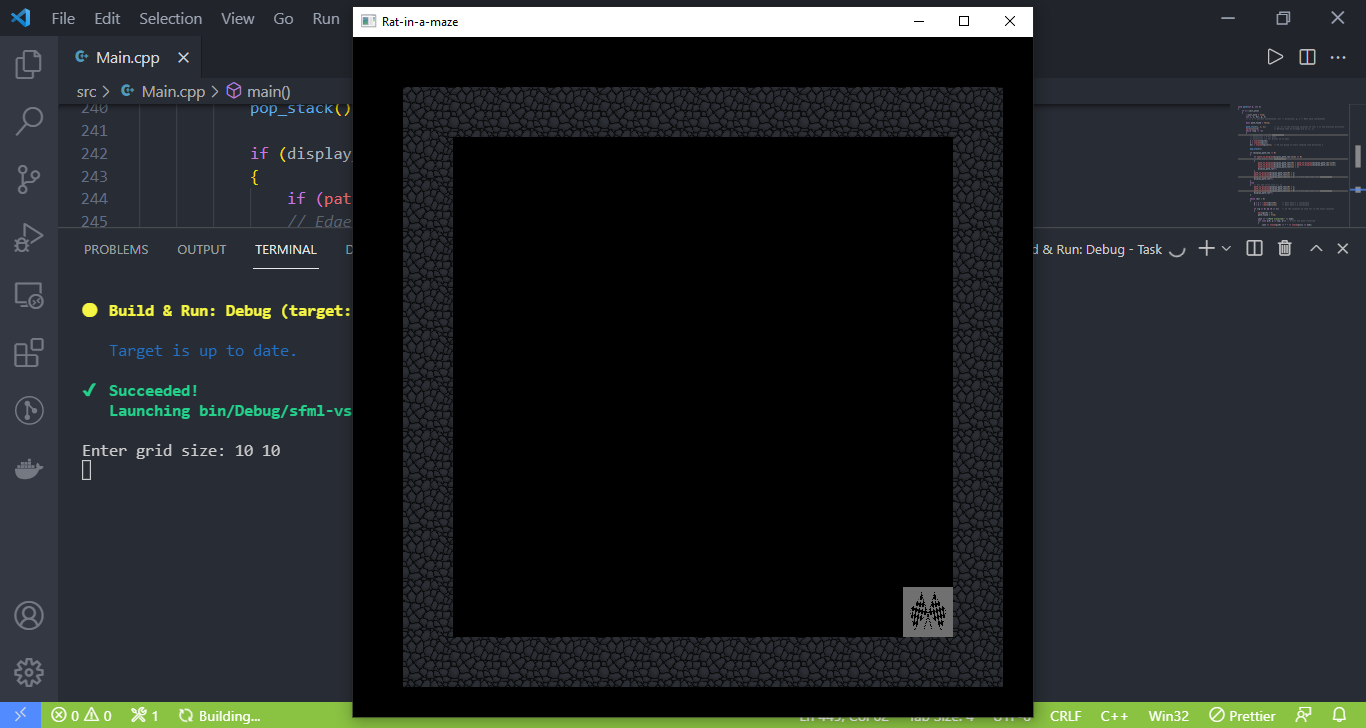The width and height of the screenshot is (1366, 728).
Task: Open the Explorer view in the activity bar
Action: tap(28, 63)
